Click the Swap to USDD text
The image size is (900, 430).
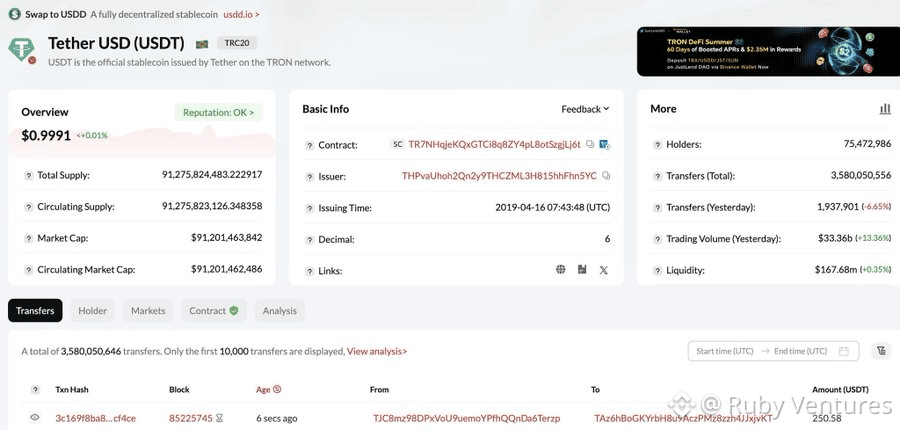(56, 14)
